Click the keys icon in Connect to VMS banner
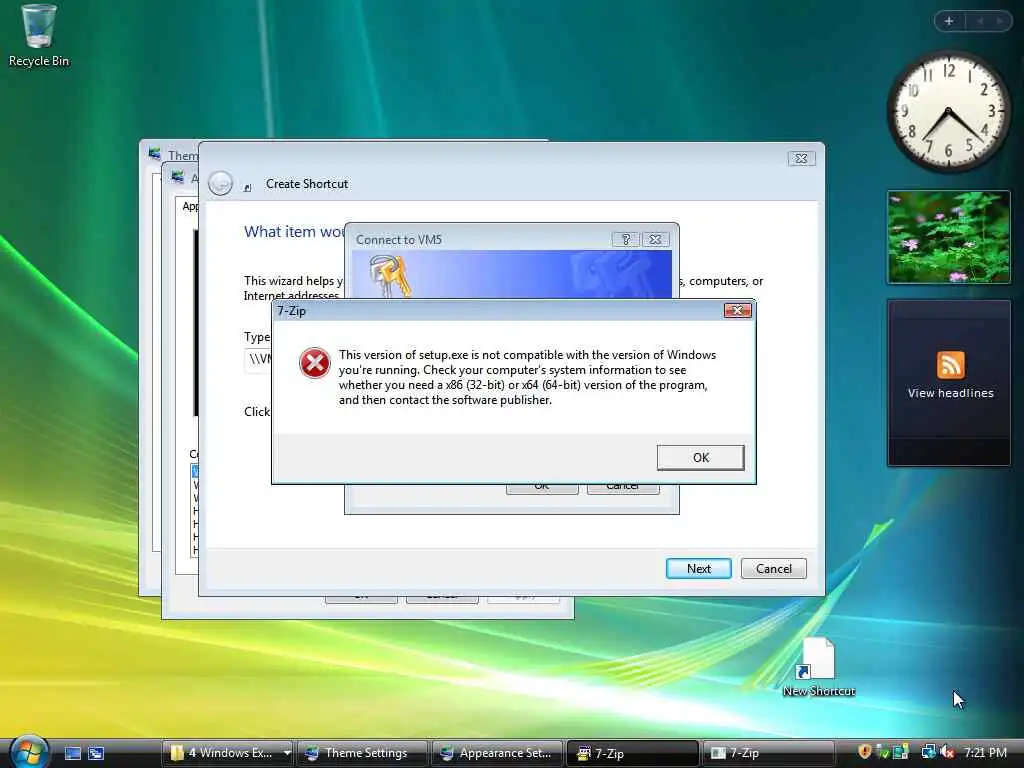 [x=389, y=276]
